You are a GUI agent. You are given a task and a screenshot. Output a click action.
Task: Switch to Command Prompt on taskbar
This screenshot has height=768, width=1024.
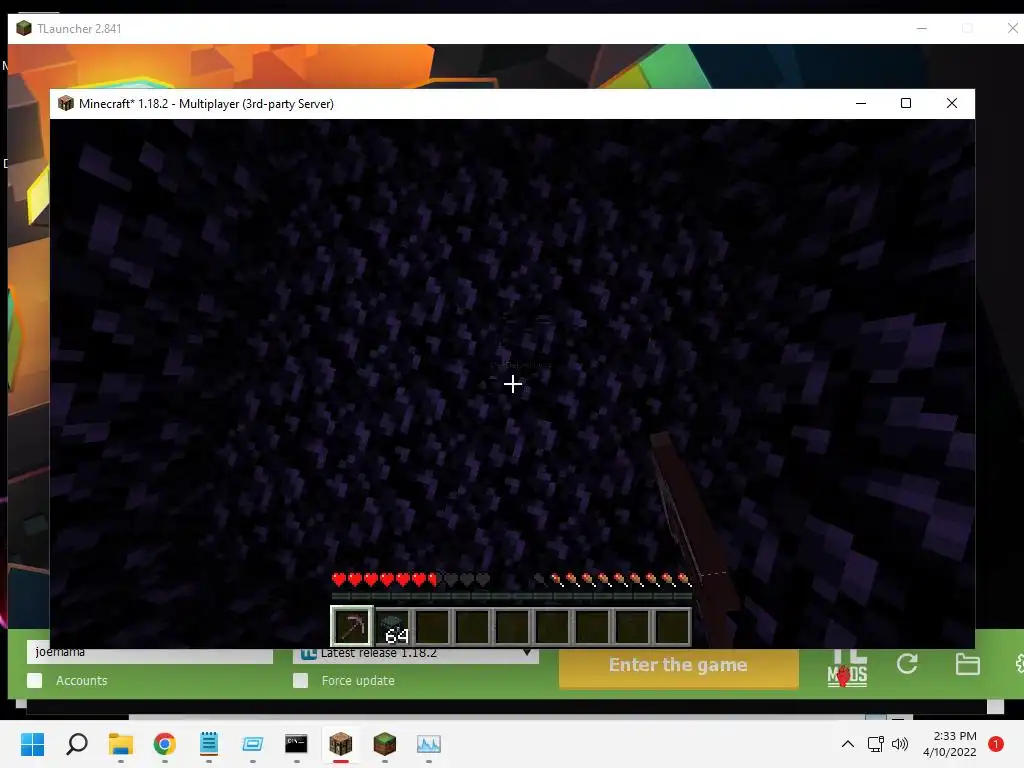coord(296,744)
